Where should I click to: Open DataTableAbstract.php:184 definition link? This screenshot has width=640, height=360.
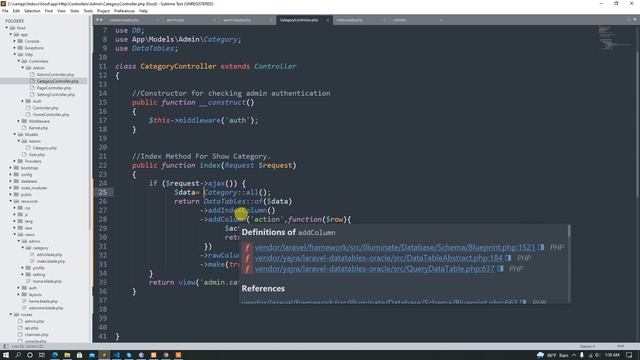379,258
